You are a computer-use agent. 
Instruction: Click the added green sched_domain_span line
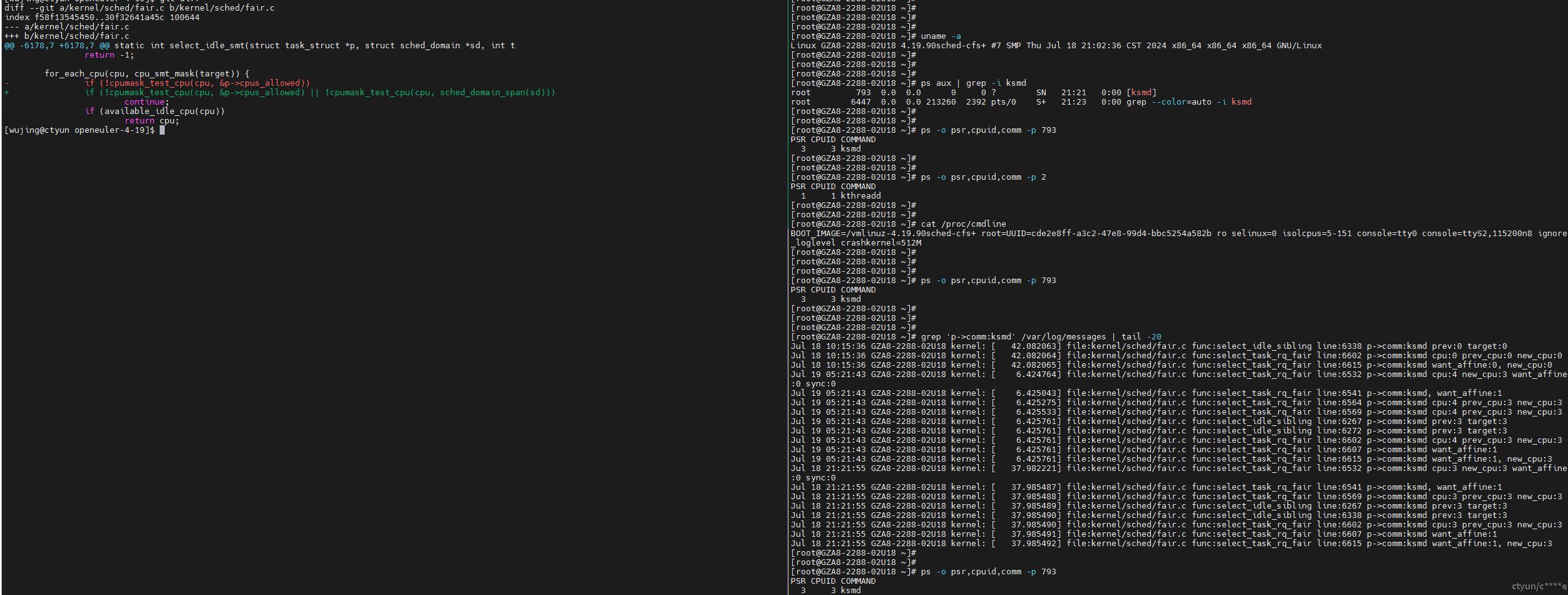(280, 93)
